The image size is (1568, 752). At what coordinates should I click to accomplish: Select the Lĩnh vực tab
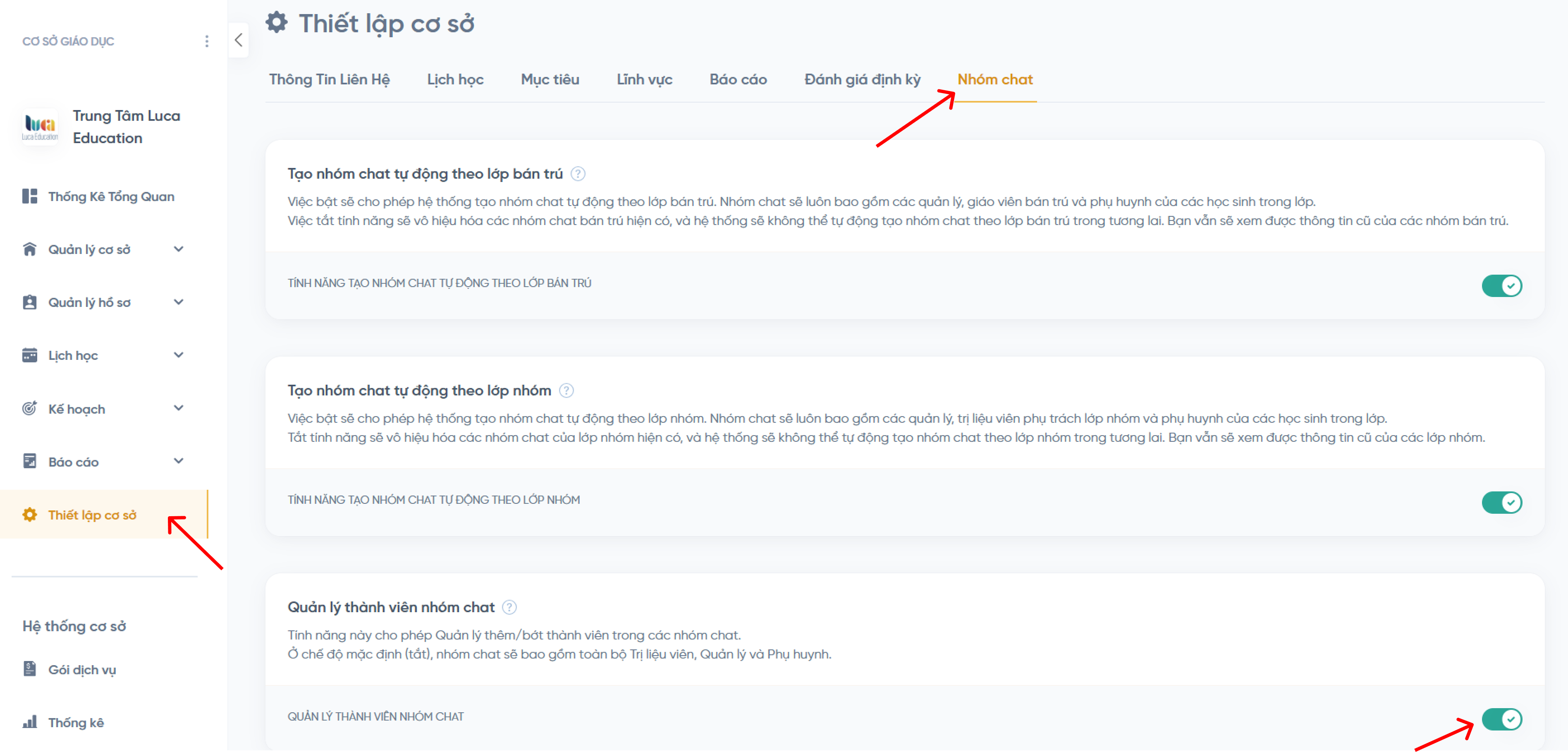(644, 79)
